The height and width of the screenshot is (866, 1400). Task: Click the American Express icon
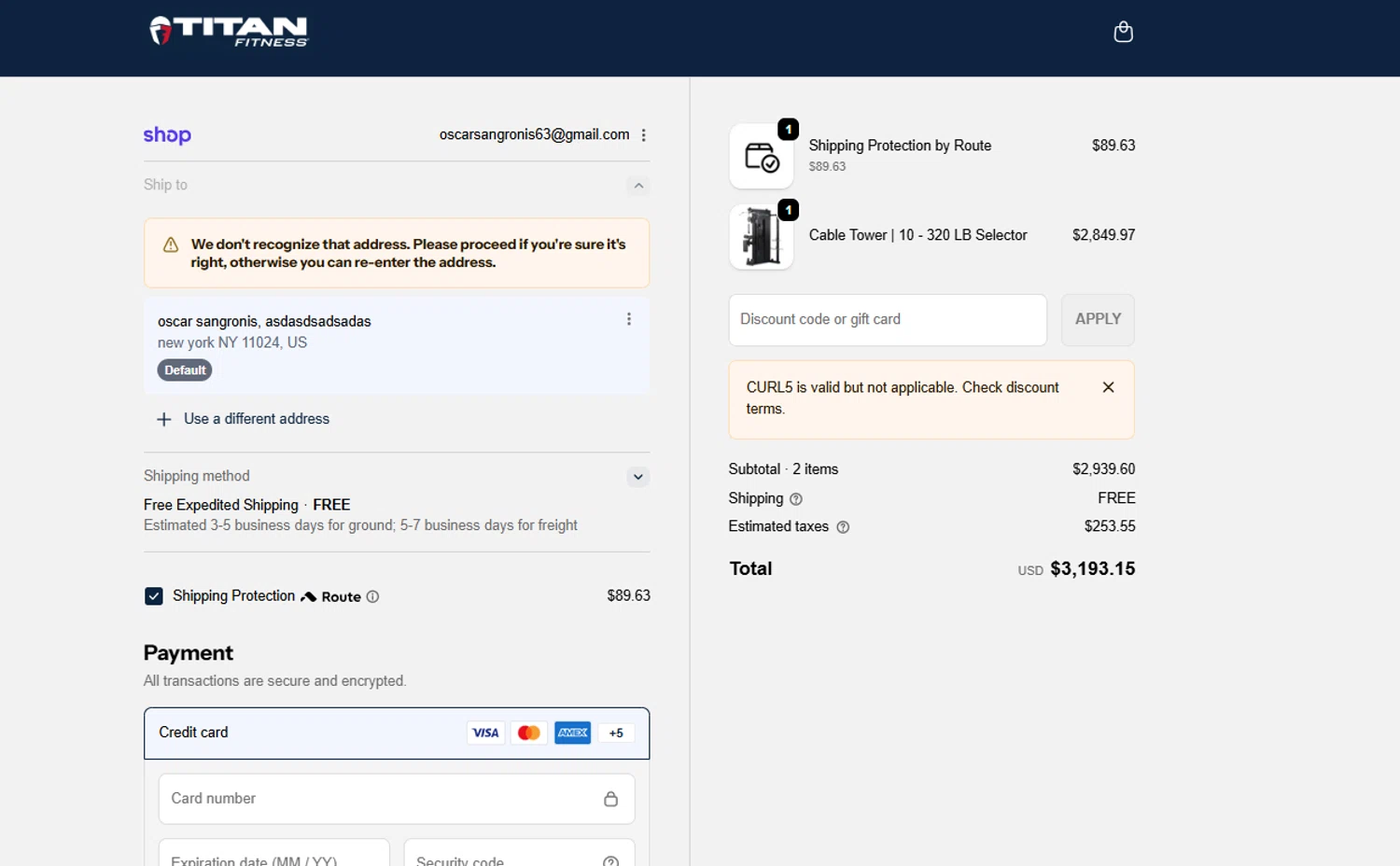point(573,733)
